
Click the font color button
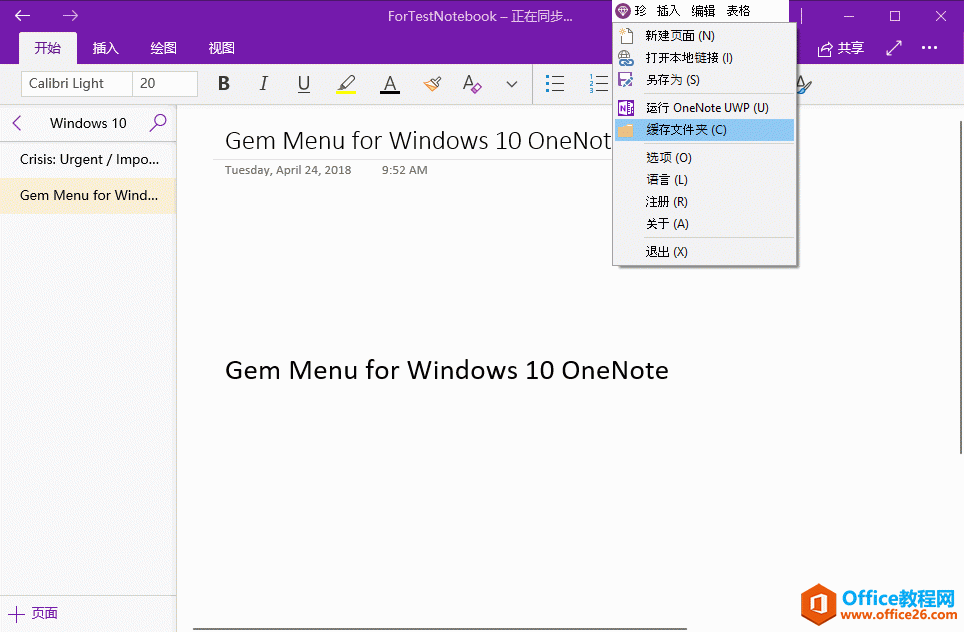pos(390,84)
